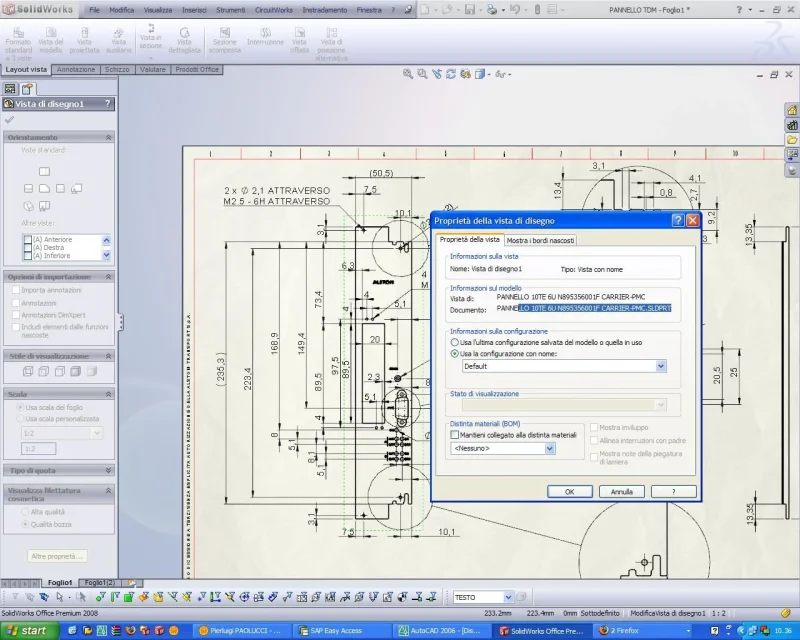Click the Vista rifilata tool
Image resolution: width=800 pixels, height=640 pixels.
299,40
